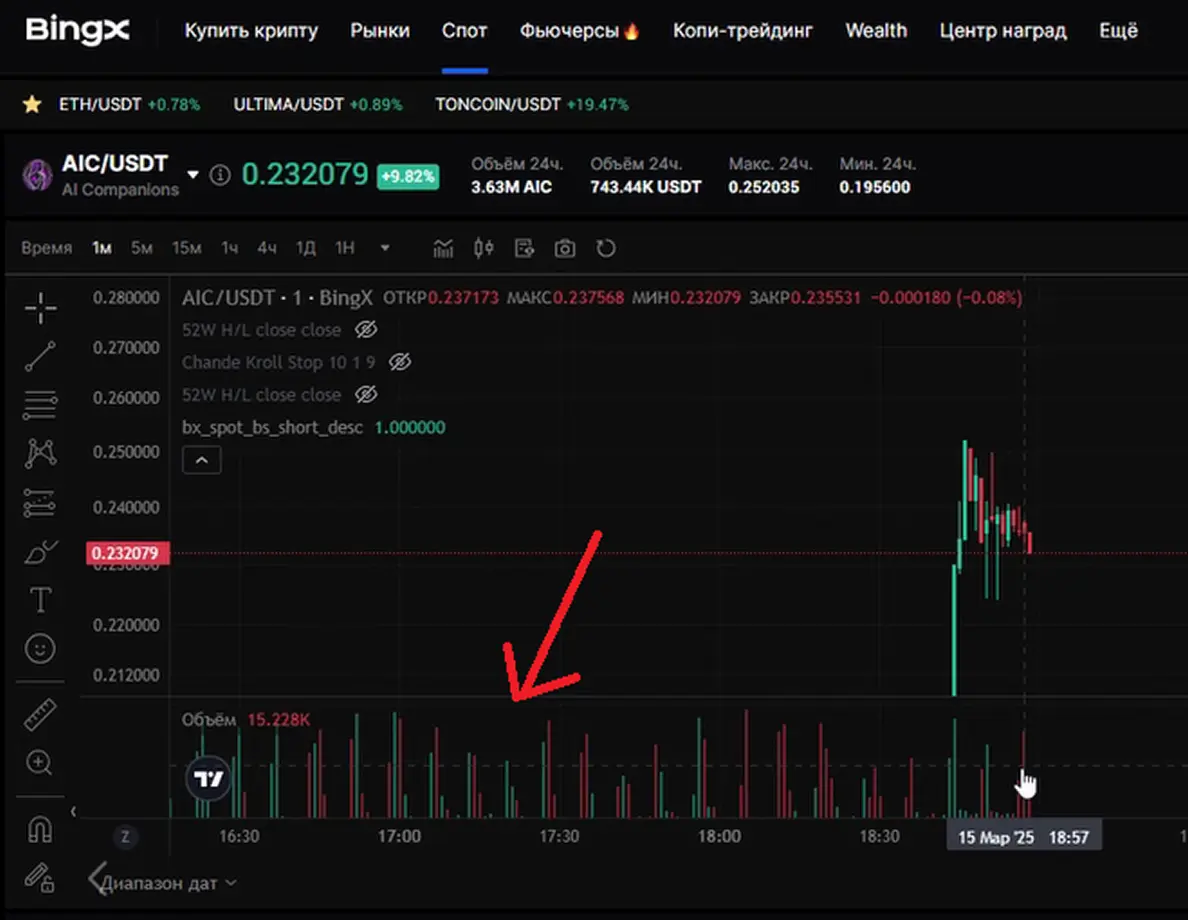Select the Text annotation tool
Screen dimensions: 1188x920
click(x=40, y=600)
